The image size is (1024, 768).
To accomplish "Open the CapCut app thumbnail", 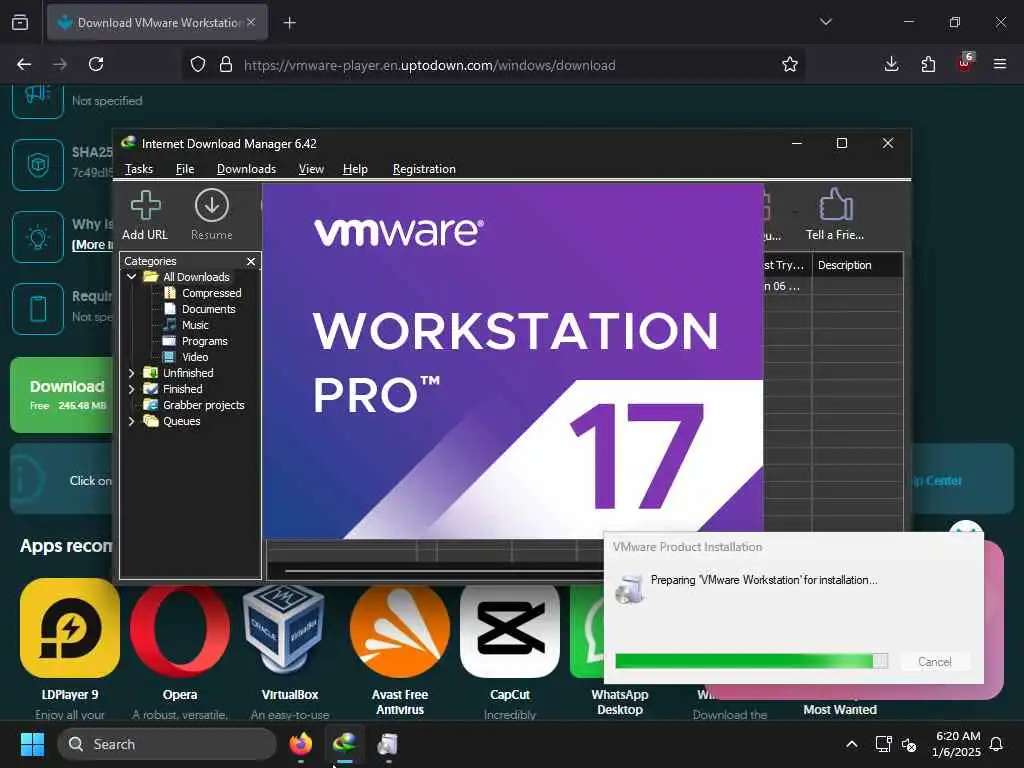I will click(x=510, y=630).
